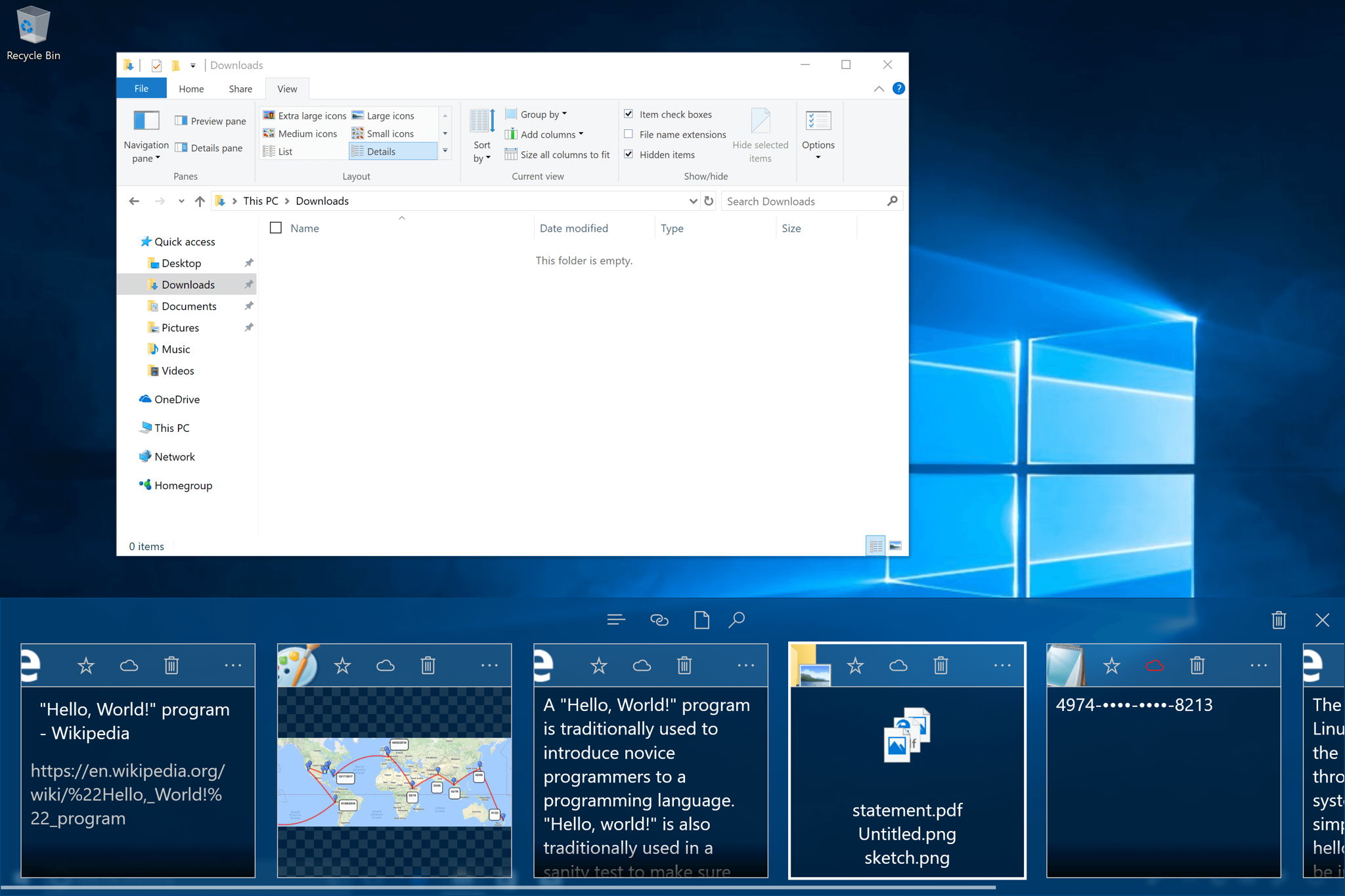
Task: Select the world map image thumbnail
Action: 394,782
